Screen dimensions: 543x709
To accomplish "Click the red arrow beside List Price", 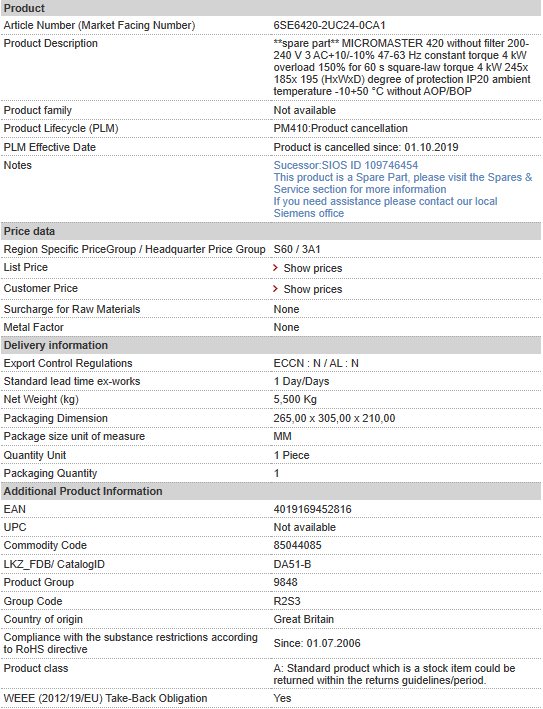I will click(x=275, y=268).
